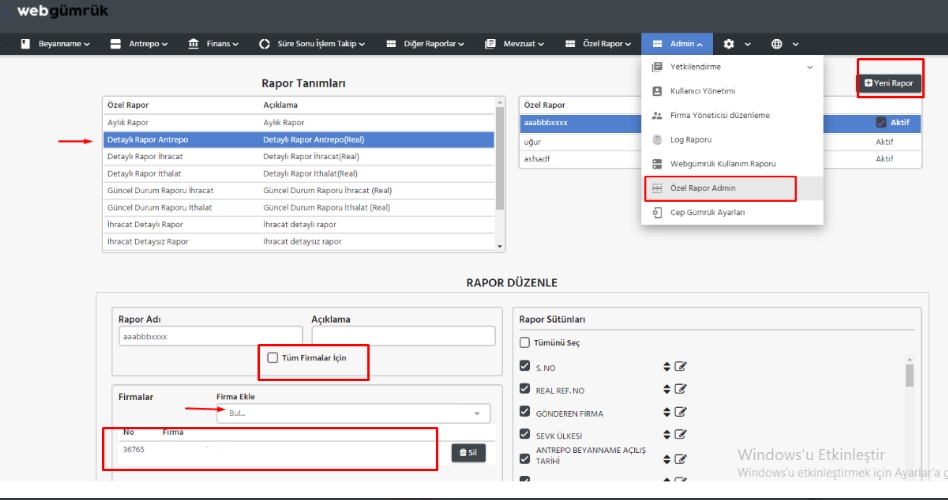Click the edit icon for S. NO
The image size is (948, 500).
(x=681, y=366)
